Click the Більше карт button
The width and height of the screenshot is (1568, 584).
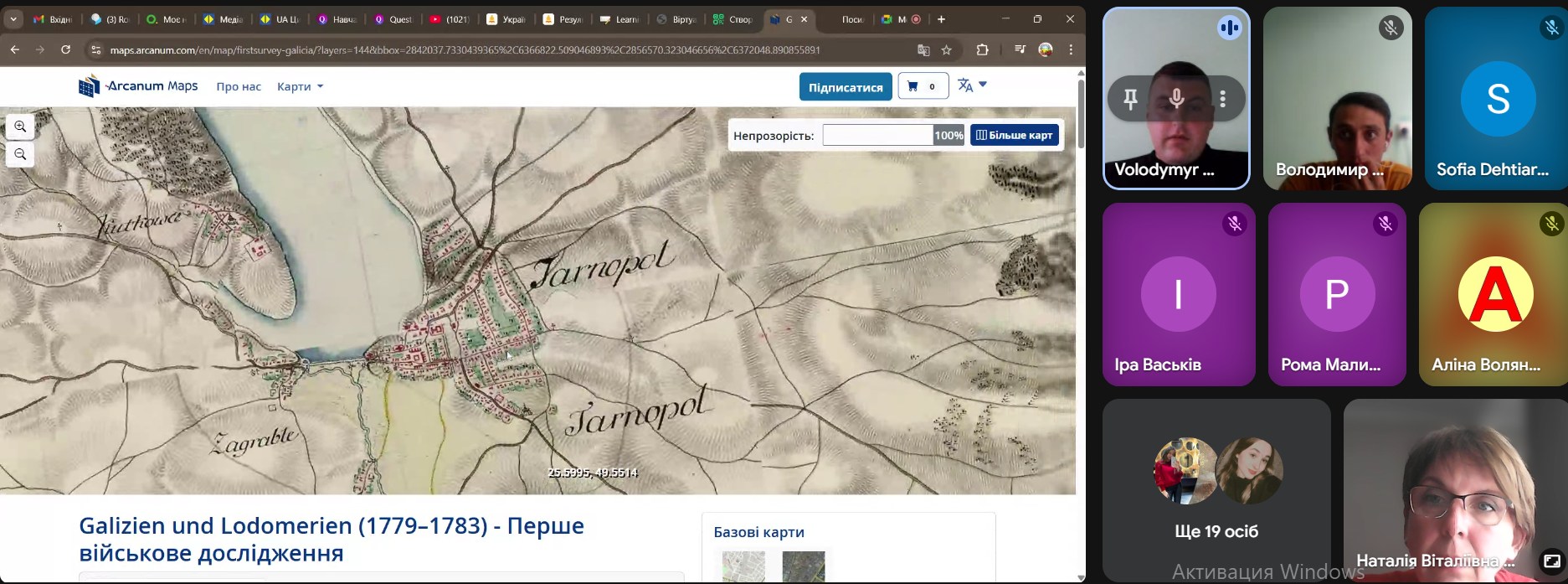tap(1014, 135)
